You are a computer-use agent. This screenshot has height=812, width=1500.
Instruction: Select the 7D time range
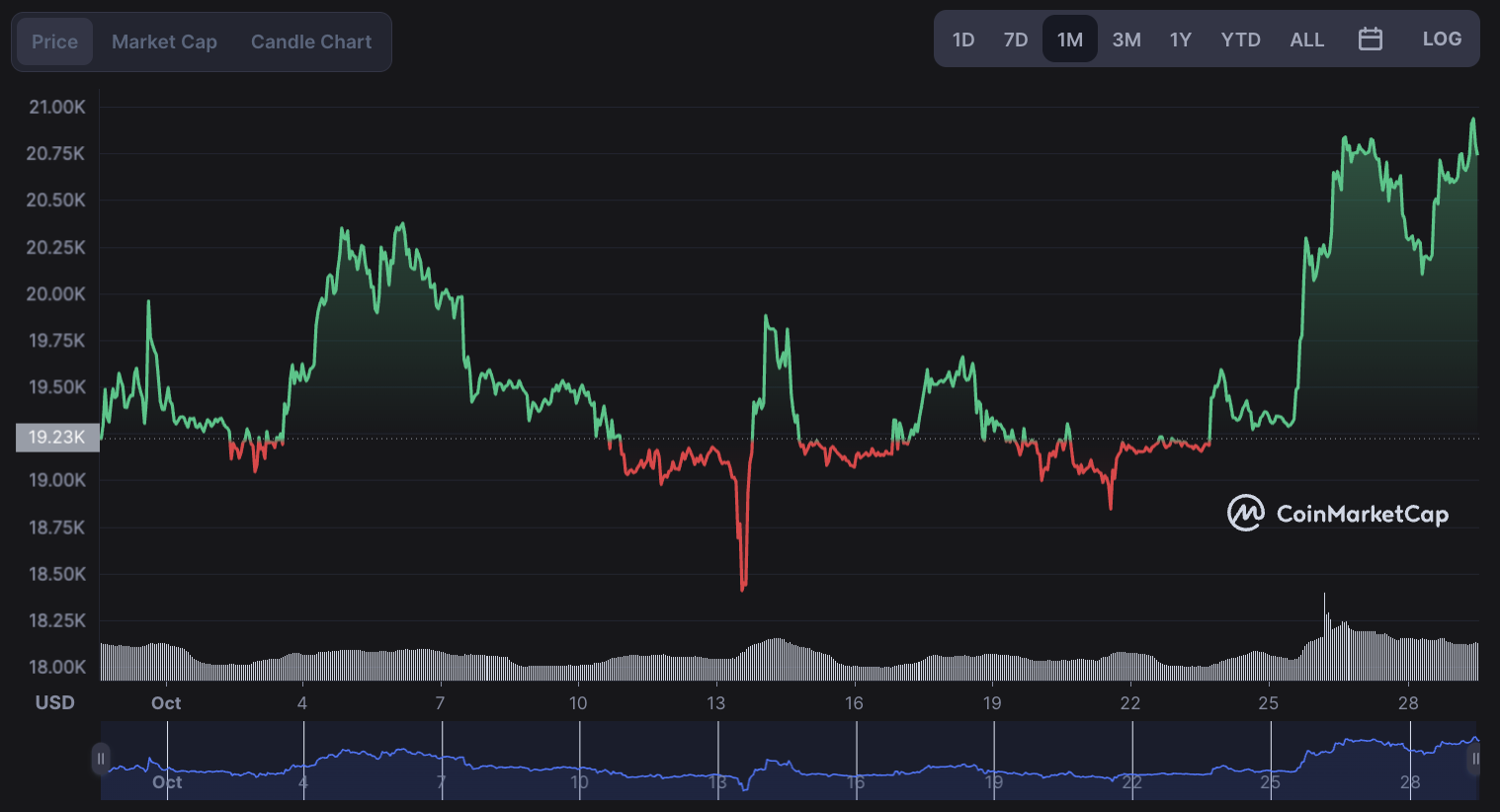pyautogui.click(x=1016, y=40)
